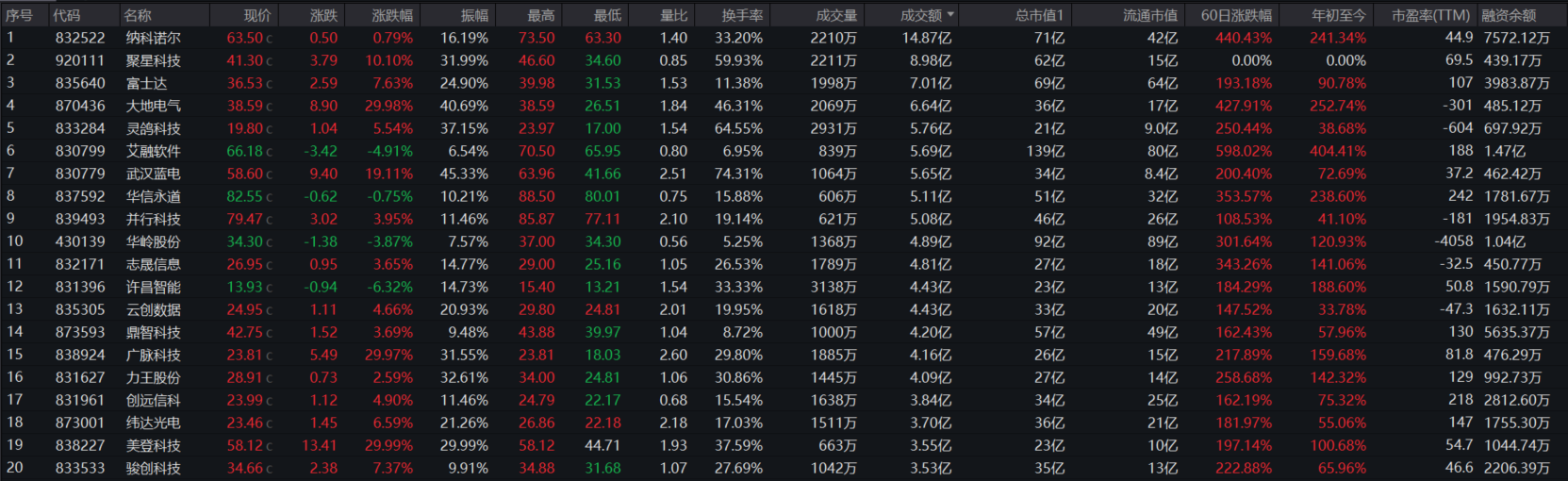Image resolution: width=1568 pixels, height=481 pixels.
Task: Click the 3138万 volume cell
Action: coord(834,287)
